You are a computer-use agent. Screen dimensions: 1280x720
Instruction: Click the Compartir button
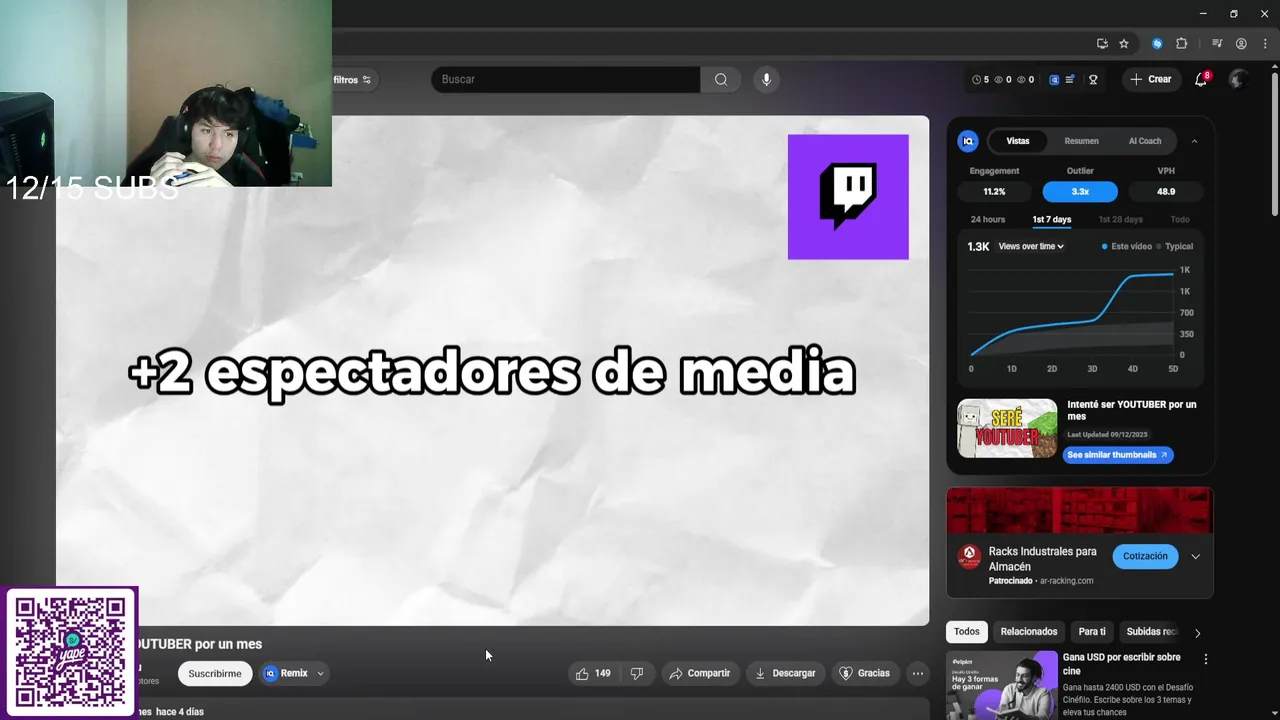[700, 673]
